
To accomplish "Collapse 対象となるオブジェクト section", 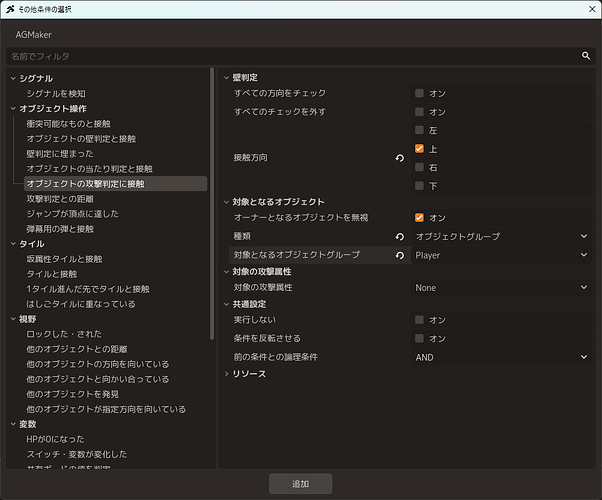I will click(x=226, y=202).
